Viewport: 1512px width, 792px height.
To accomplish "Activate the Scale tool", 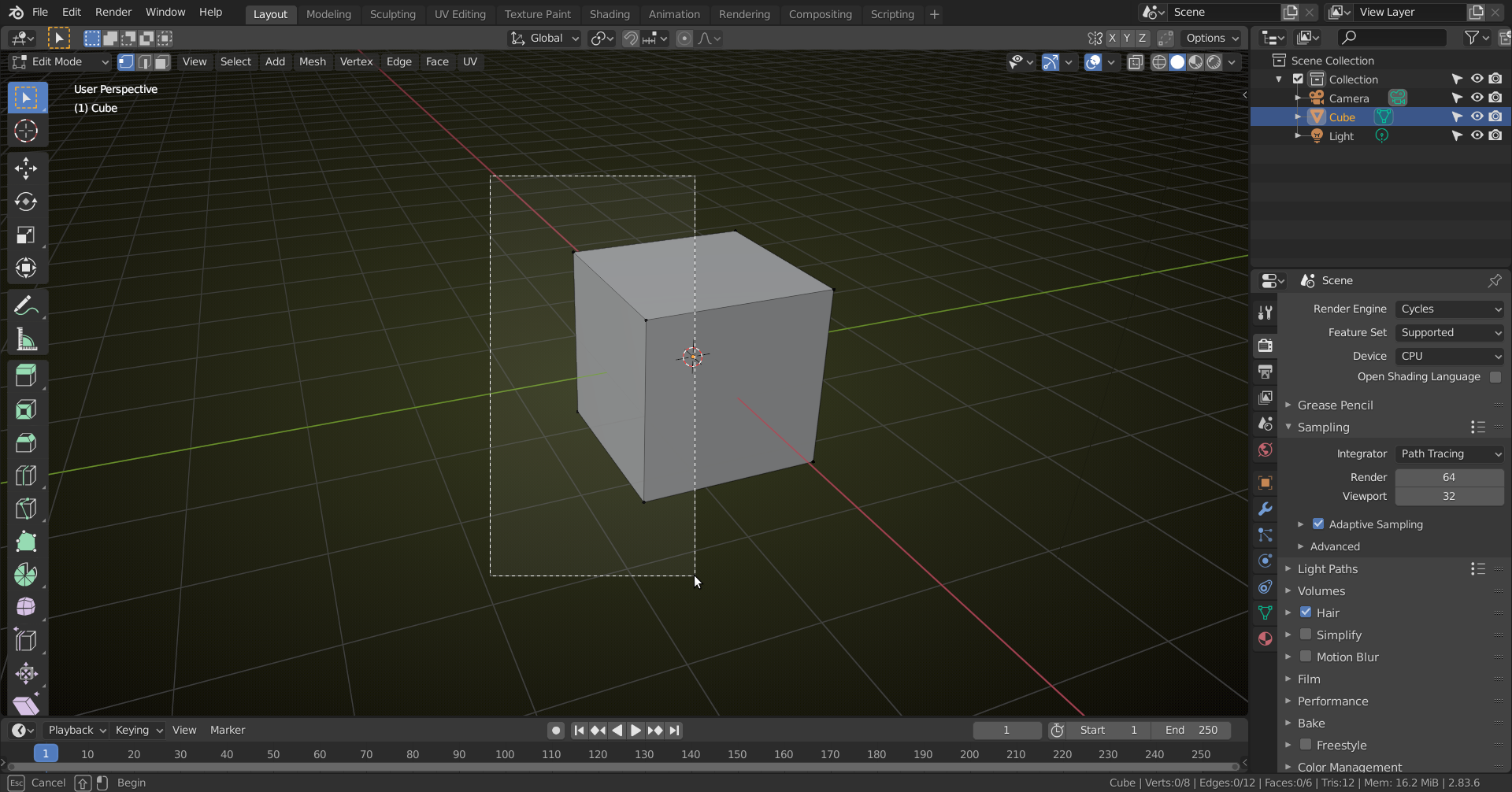I will click(x=26, y=235).
